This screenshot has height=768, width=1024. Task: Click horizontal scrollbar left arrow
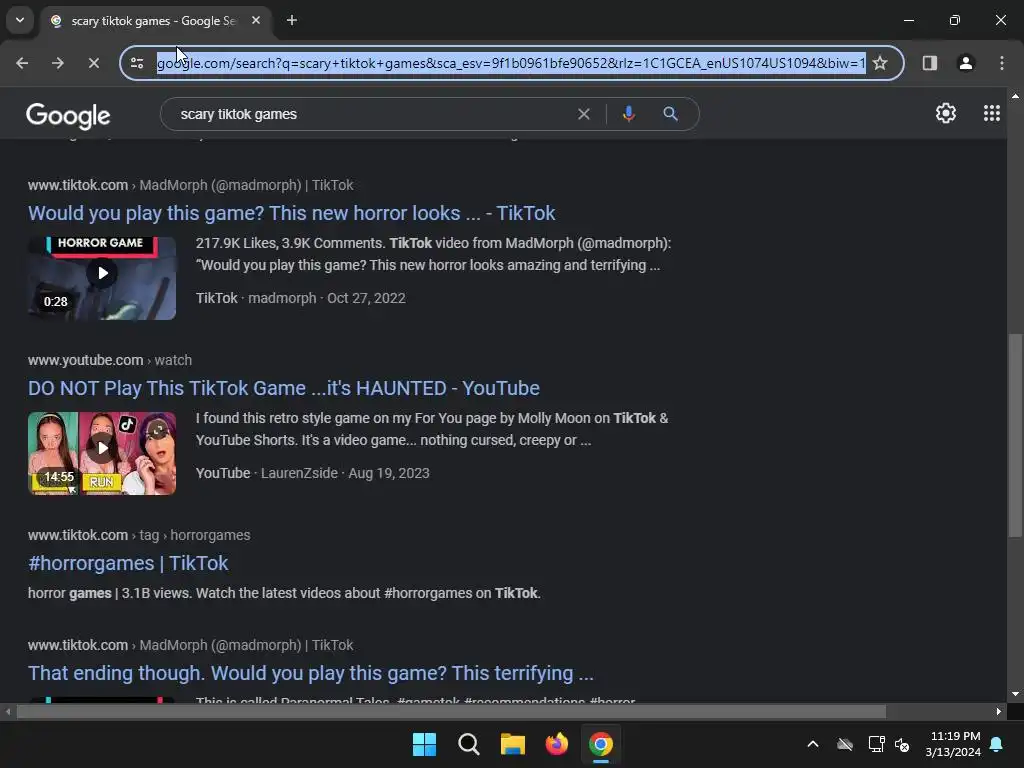pyautogui.click(x=8, y=711)
